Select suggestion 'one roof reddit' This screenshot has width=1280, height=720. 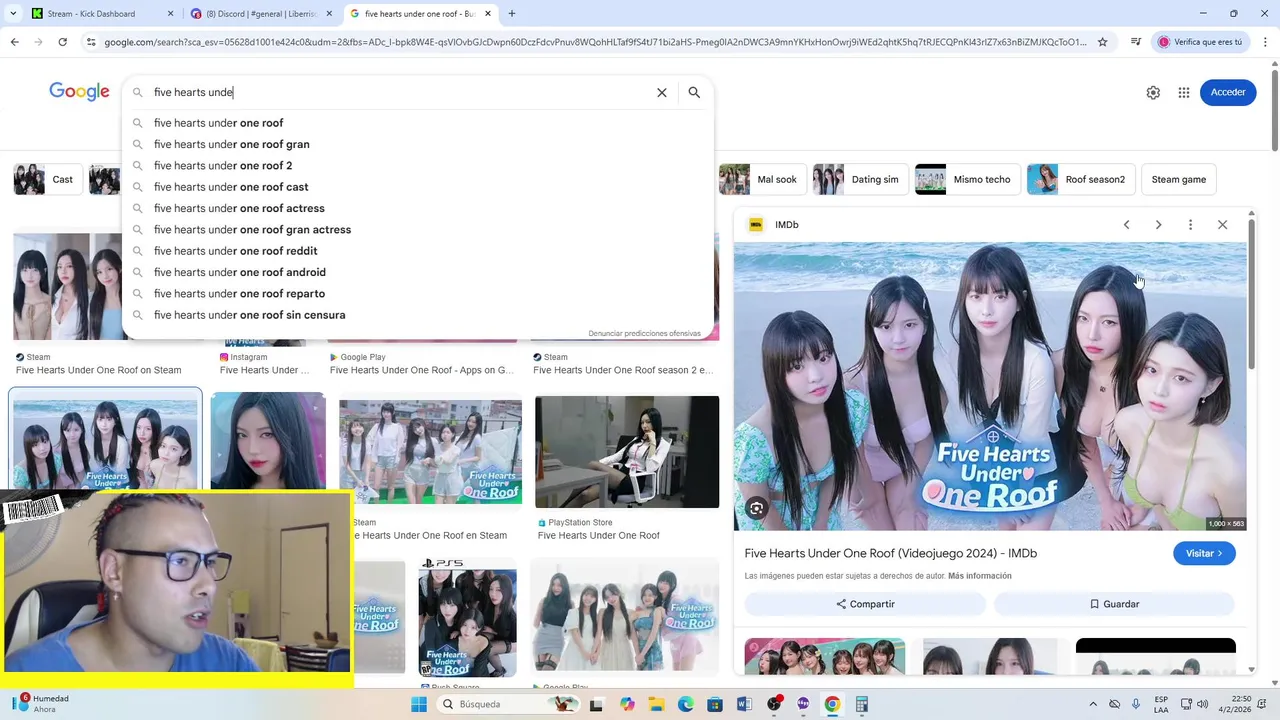[418, 251]
